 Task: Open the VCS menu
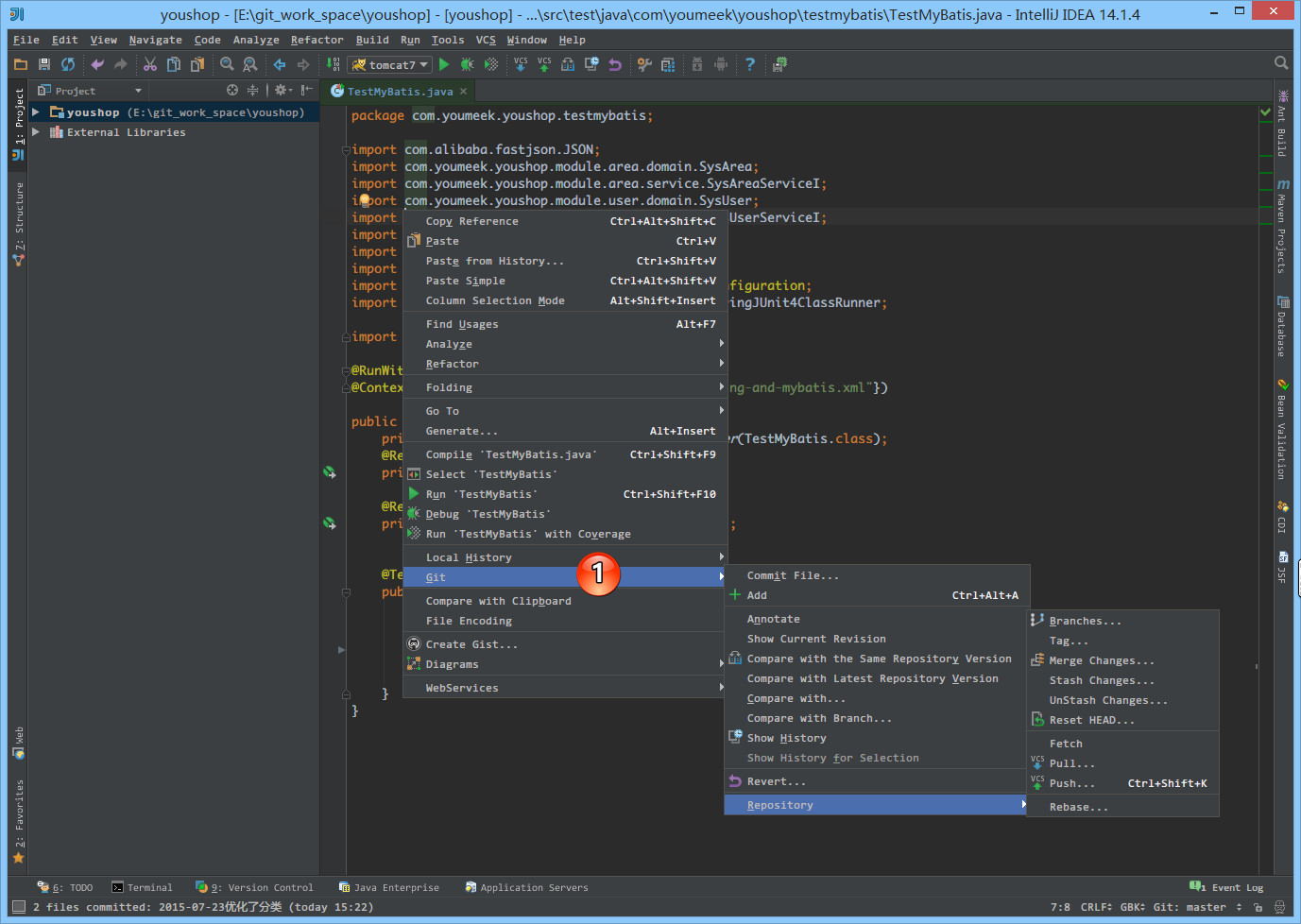(x=486, y=40)
